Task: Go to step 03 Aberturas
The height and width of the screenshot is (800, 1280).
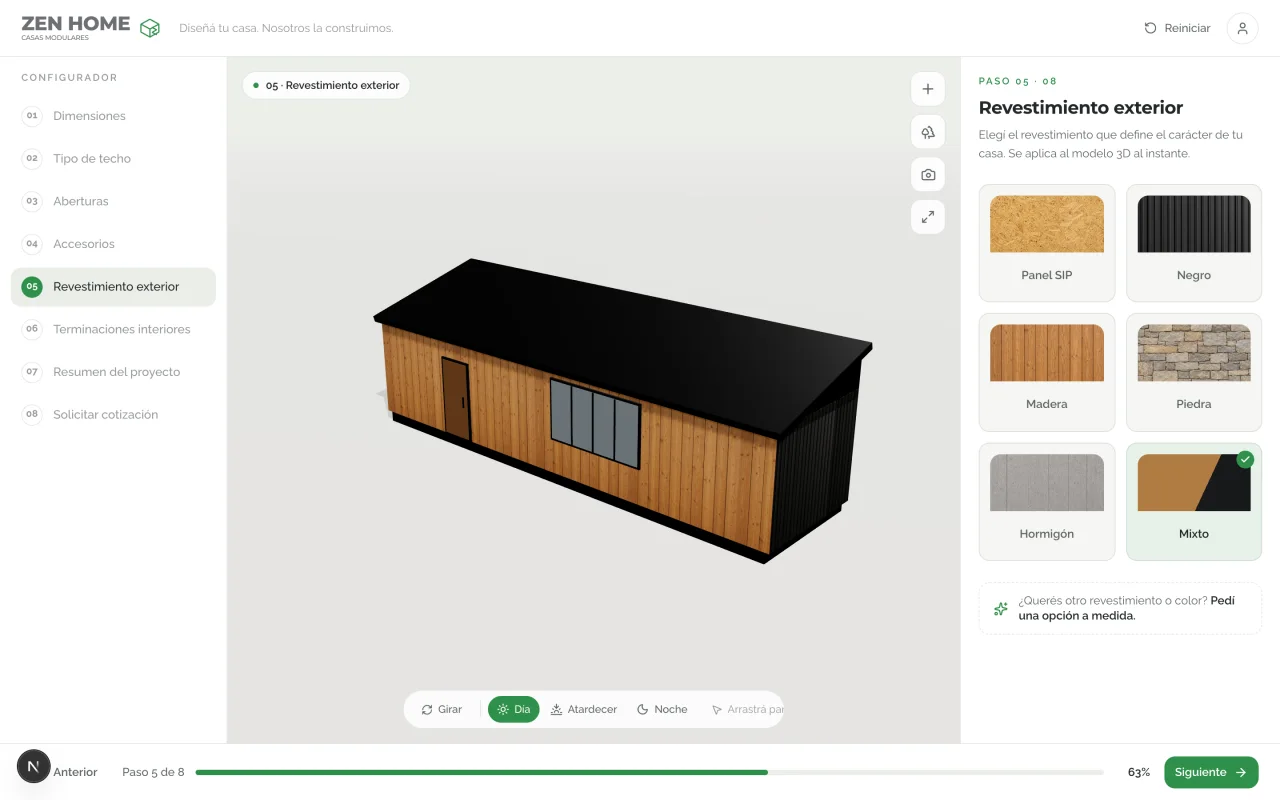Action: coord(113,201)
